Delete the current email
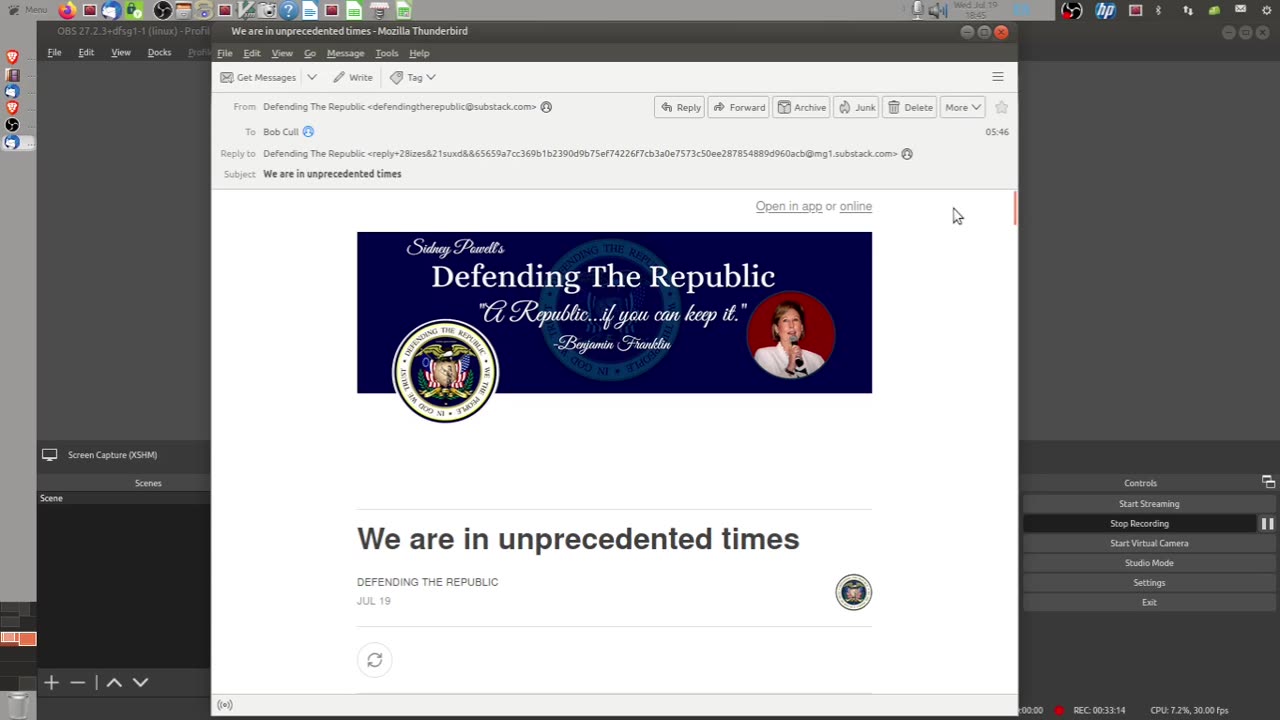Image resolution: width=1280 pixels, height=720 pixels. (910, 107)
